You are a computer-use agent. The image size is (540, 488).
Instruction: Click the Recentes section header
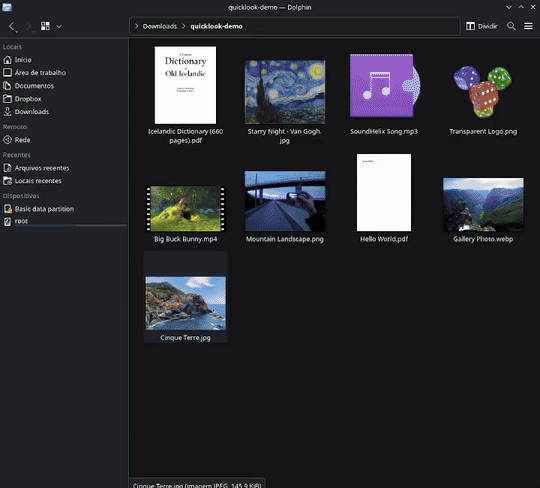(17, 155)
